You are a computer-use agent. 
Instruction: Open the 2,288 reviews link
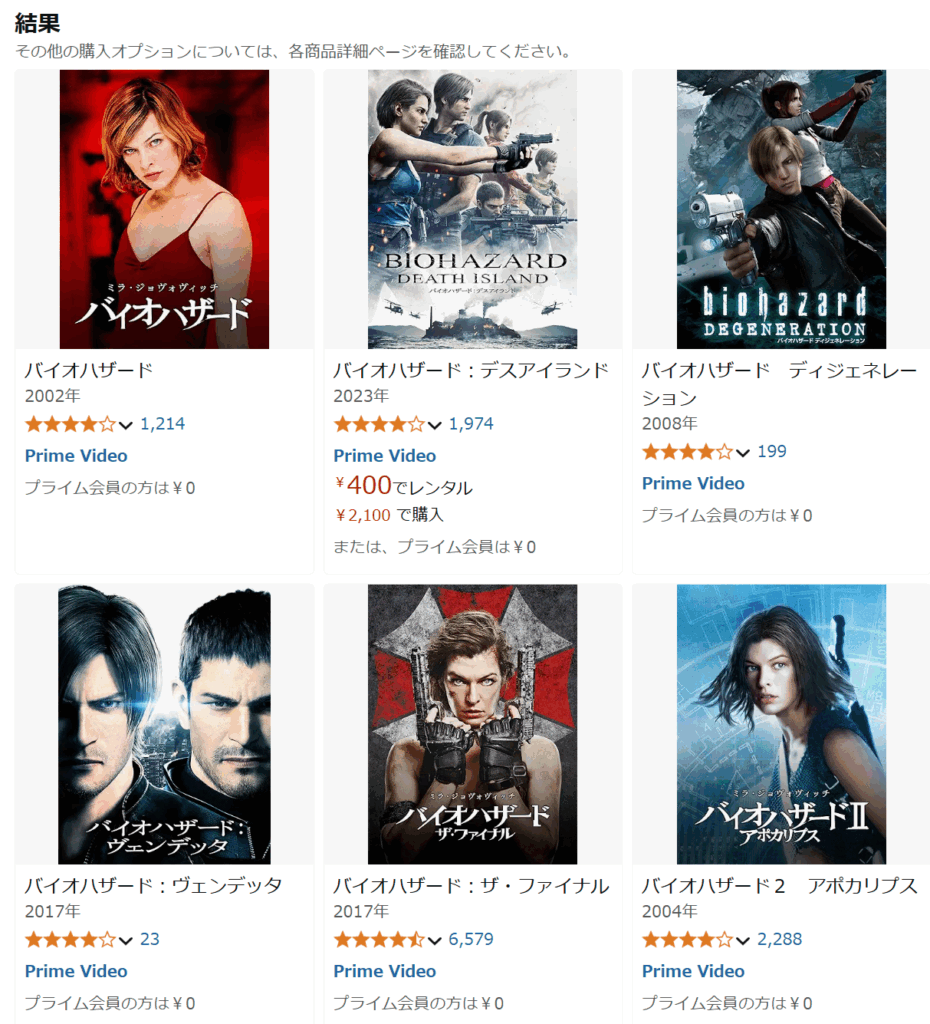779,939
